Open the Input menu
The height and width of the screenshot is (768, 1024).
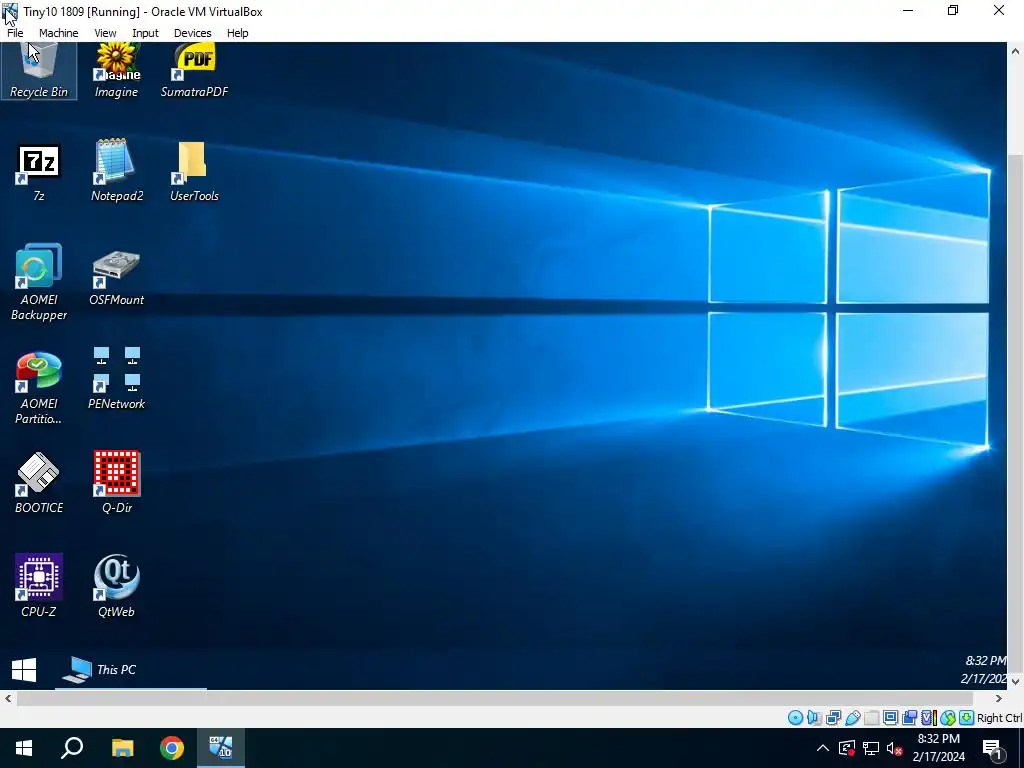[145, 33]
